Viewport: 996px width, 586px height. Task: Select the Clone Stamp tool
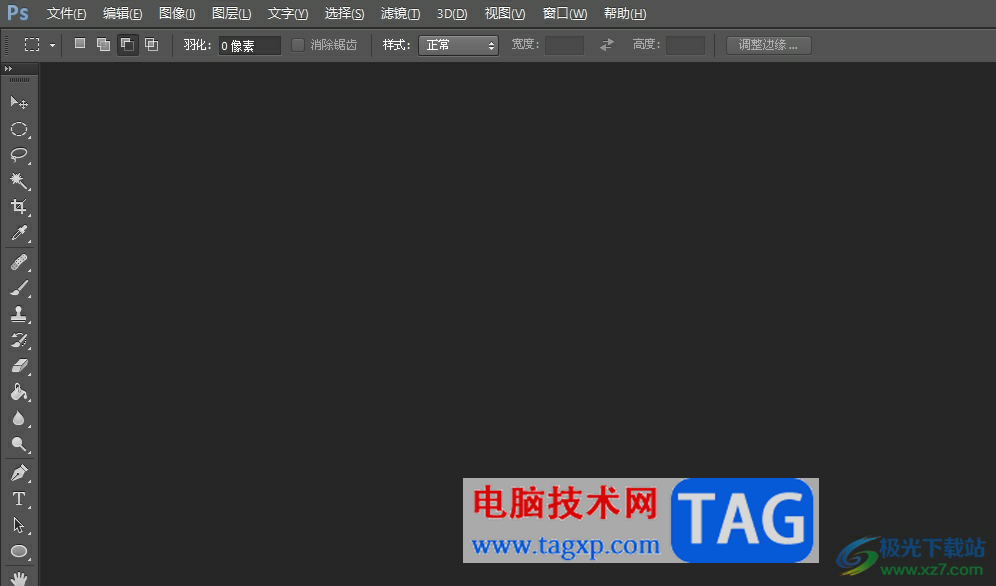[x=19, y=314]
